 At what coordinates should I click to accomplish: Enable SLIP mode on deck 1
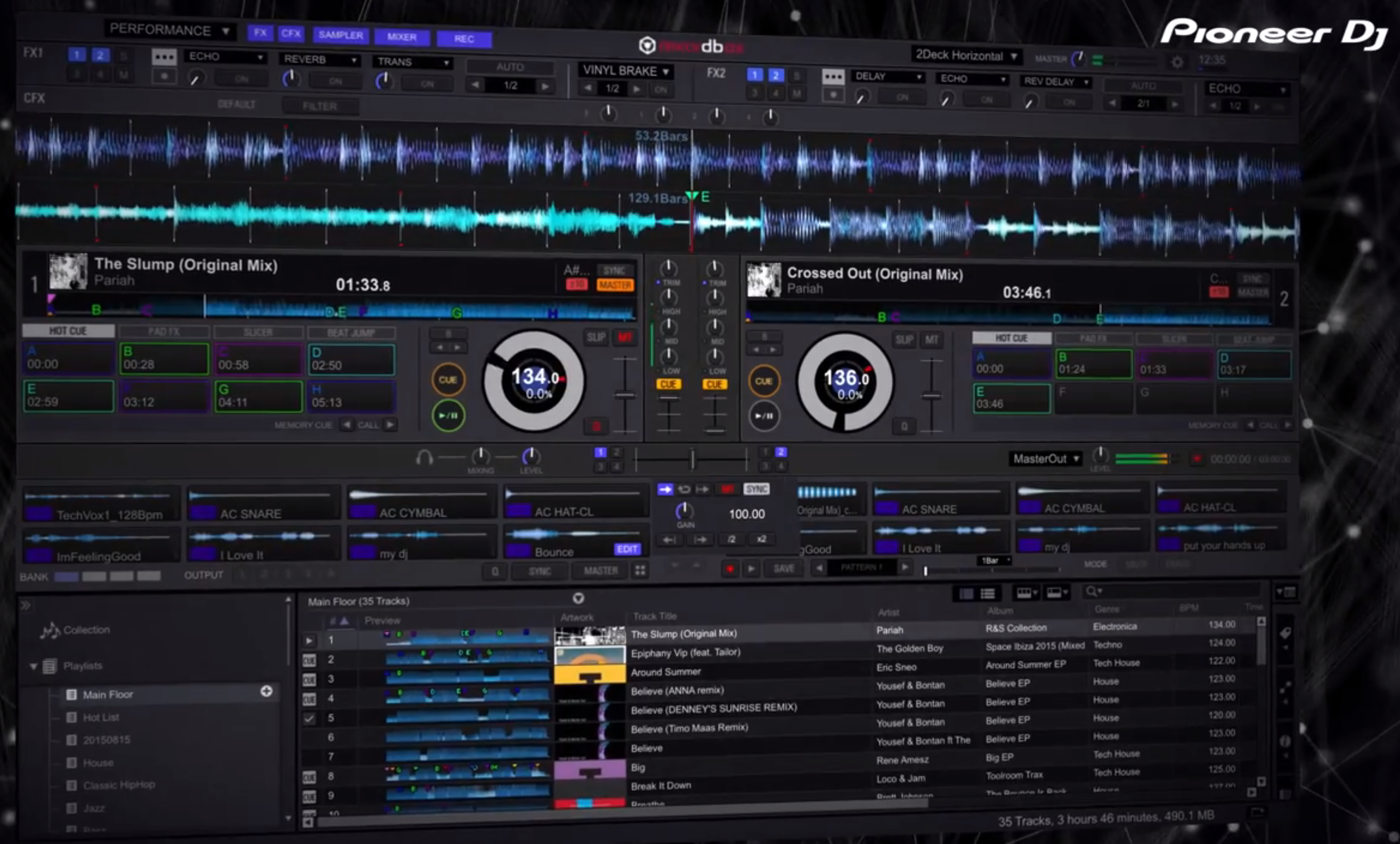coord(596,337)
